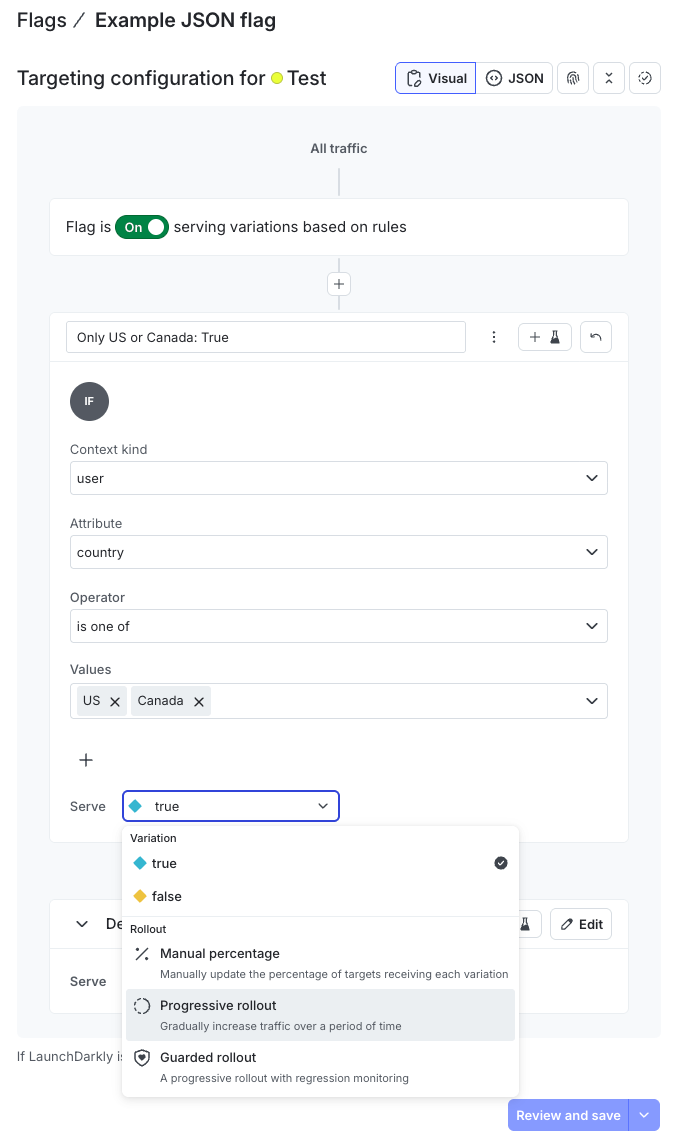Select the false variation with yellow diamond
This screenshot has height=1148, width=673.
tap(166, 896)
